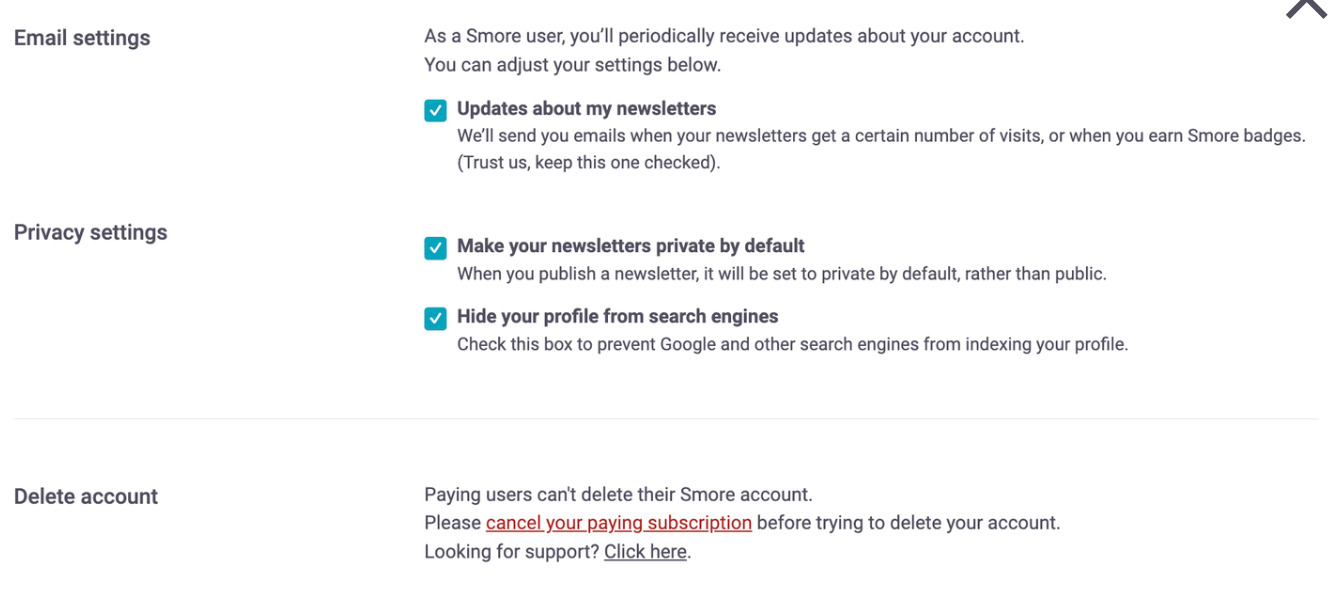Viewport: 1338px width, 594px height.
Task: Click the "Updates about my newsletters" label text
Action: click(x=586, y=108)
